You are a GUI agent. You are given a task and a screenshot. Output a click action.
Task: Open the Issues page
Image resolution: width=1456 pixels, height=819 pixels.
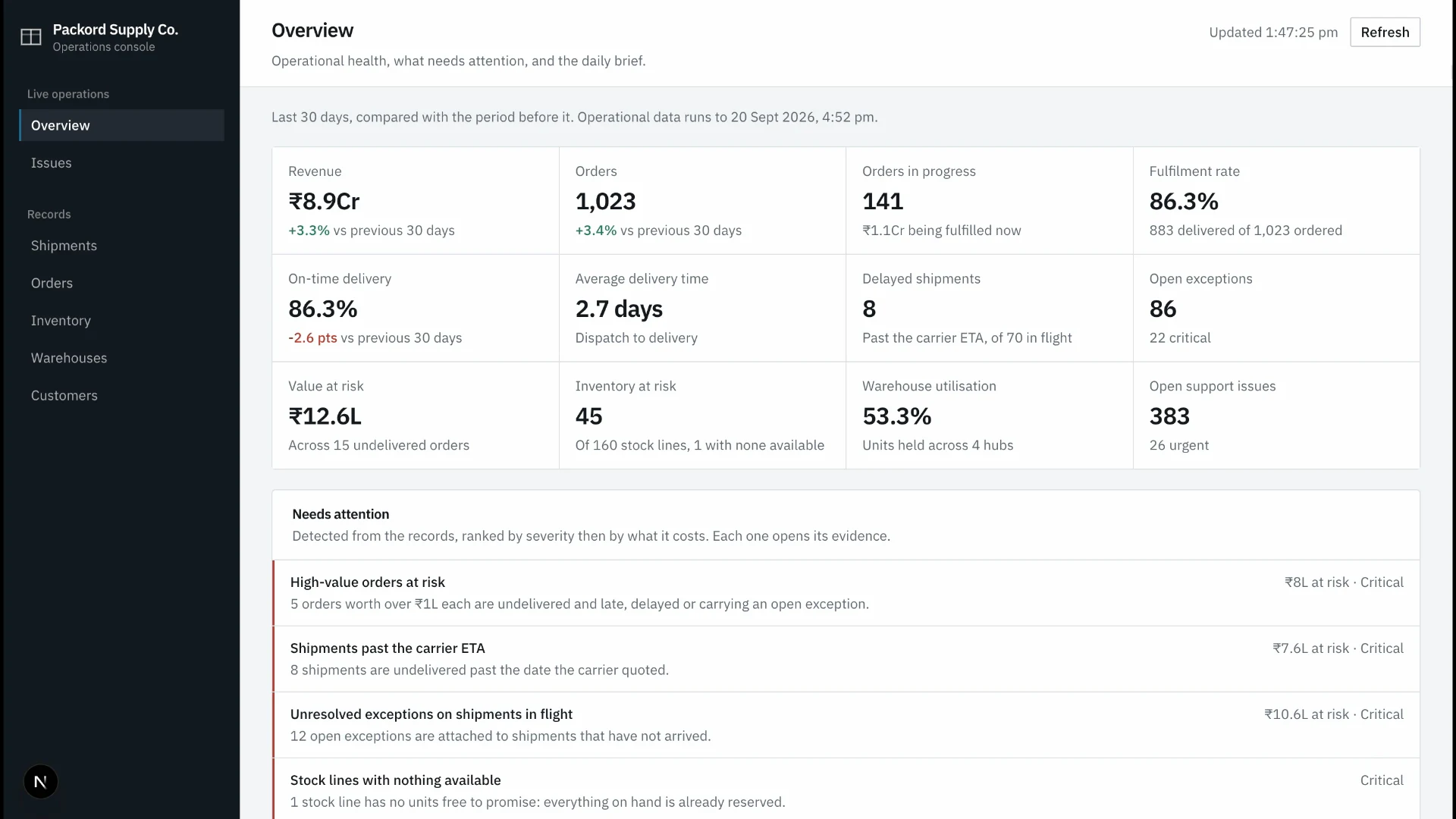point(121,163)
